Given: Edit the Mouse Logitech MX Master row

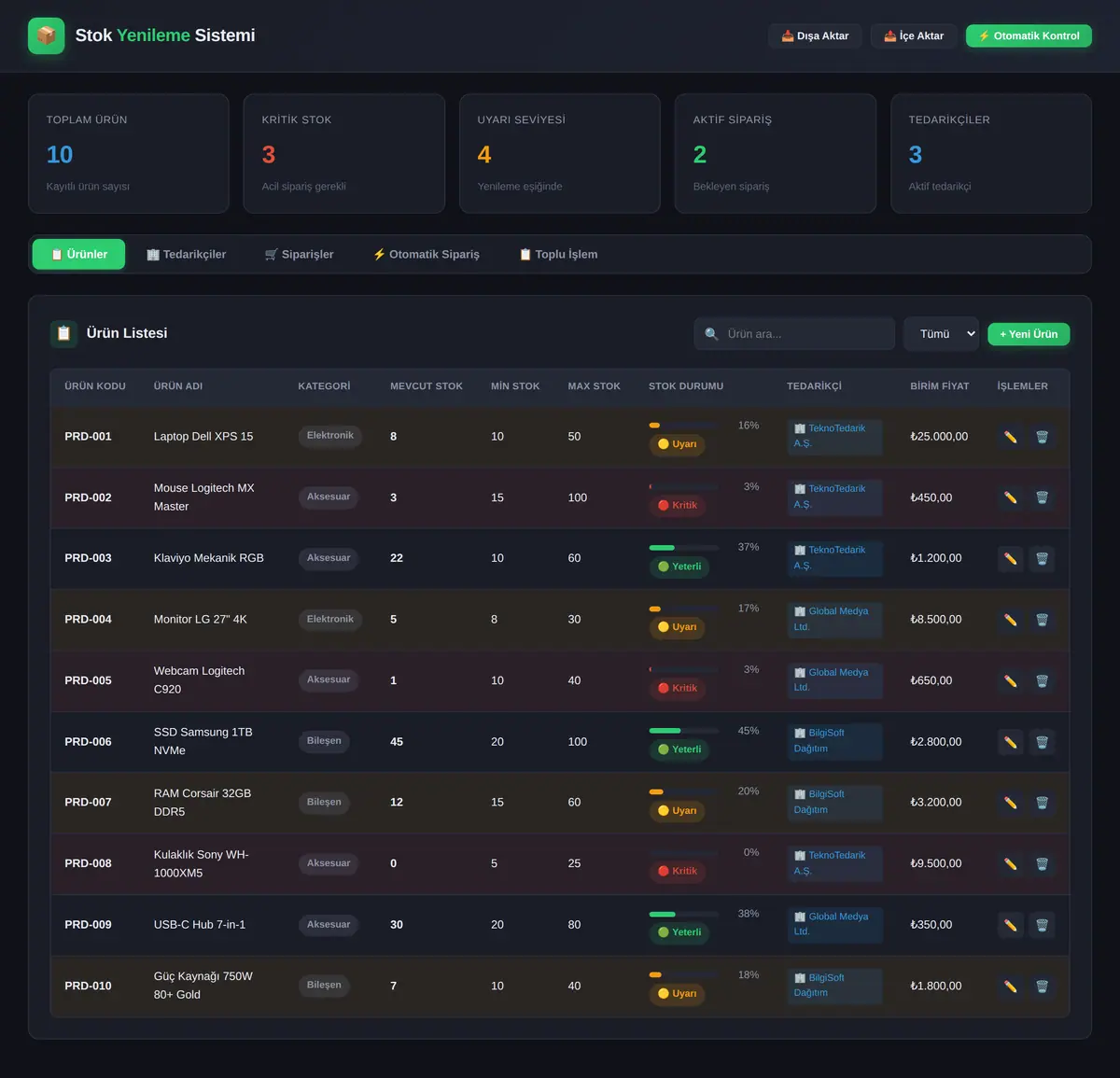Looking at the screenshot, I should point(1010,497).
